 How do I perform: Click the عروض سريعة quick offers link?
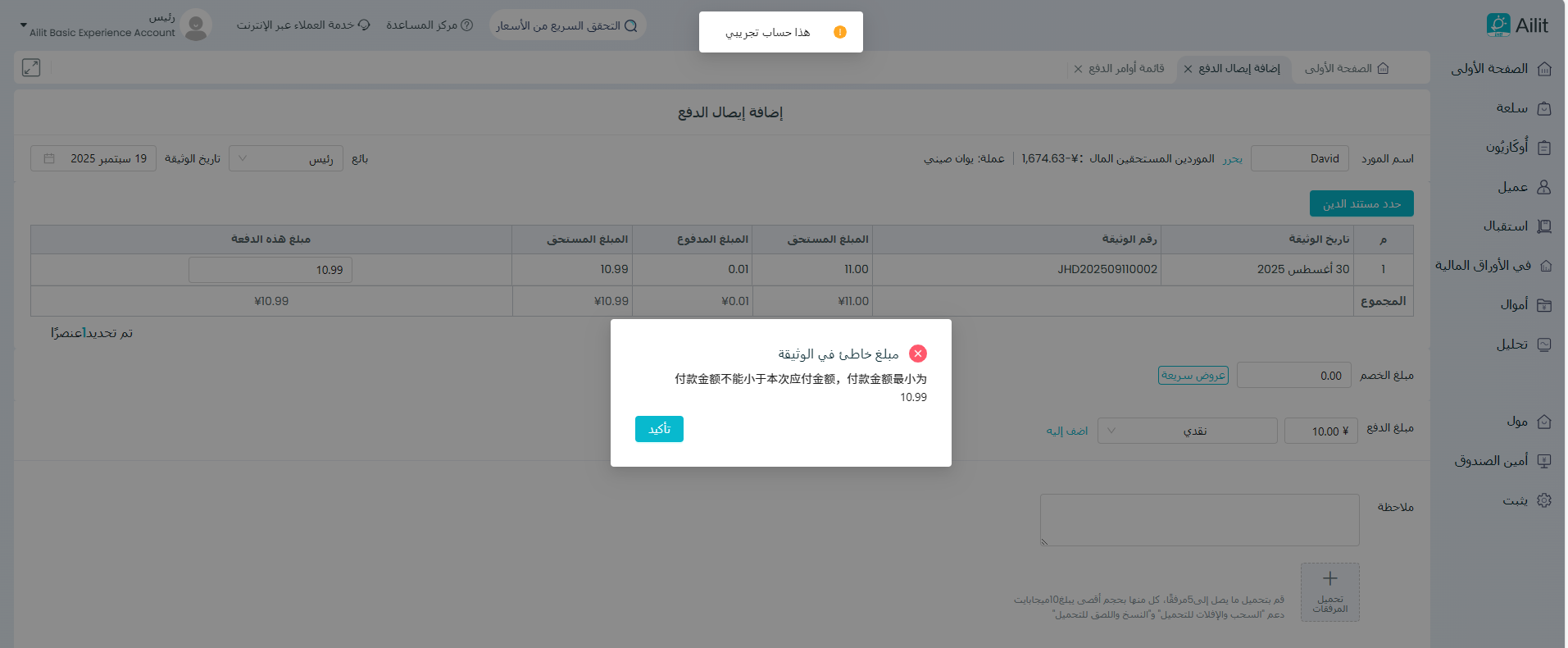point(1193,375)
